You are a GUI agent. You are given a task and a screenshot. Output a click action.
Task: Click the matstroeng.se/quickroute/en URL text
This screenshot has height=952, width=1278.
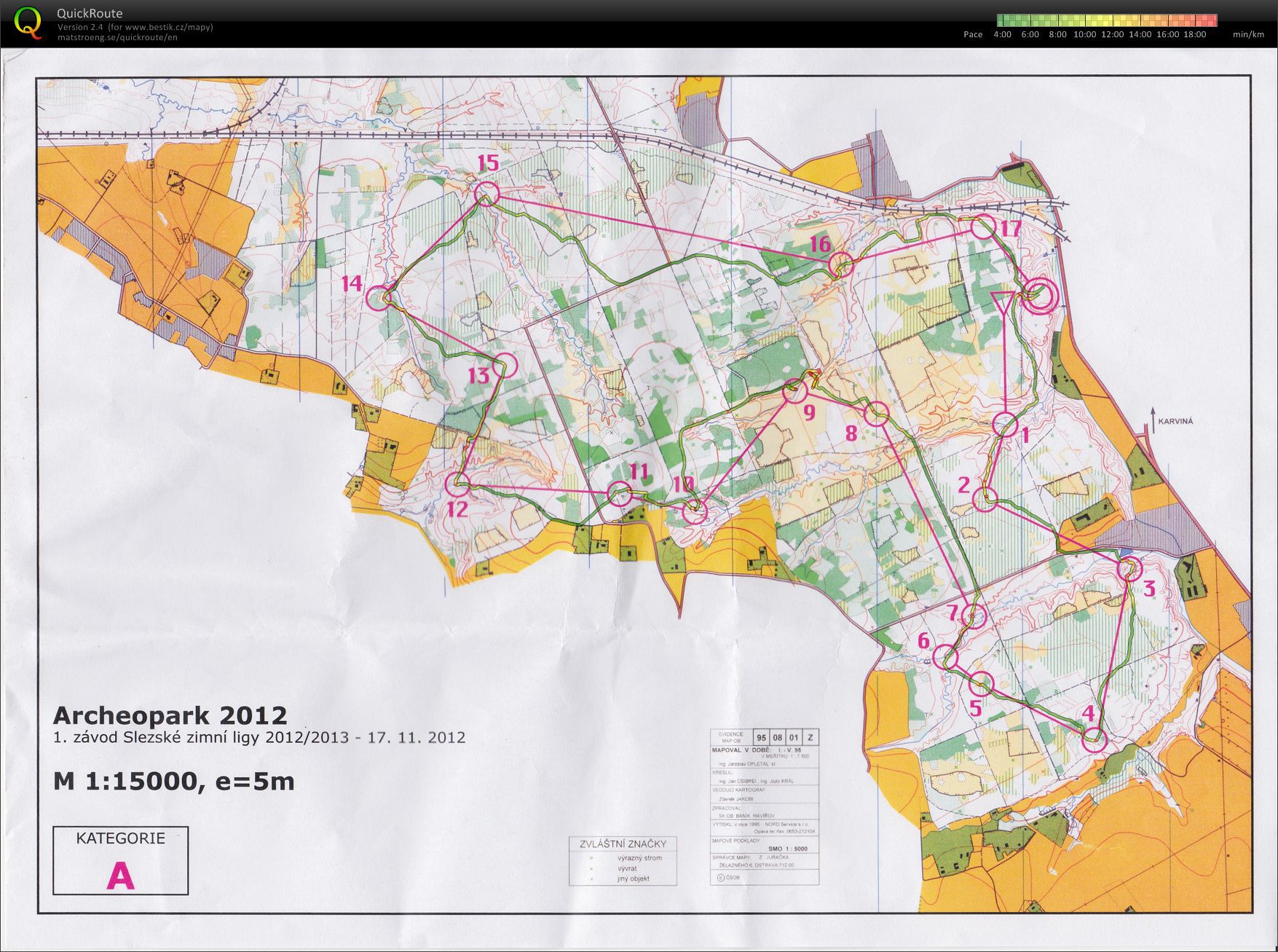click(117, 38)
